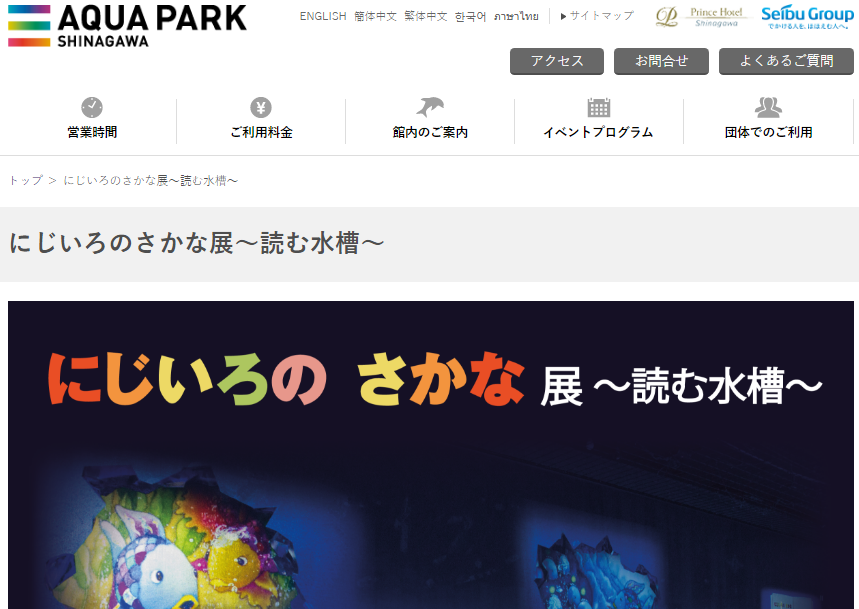Open the よくあるご質問 button
The height and width of the screenshot is (609, 859).
coord(786,61)
